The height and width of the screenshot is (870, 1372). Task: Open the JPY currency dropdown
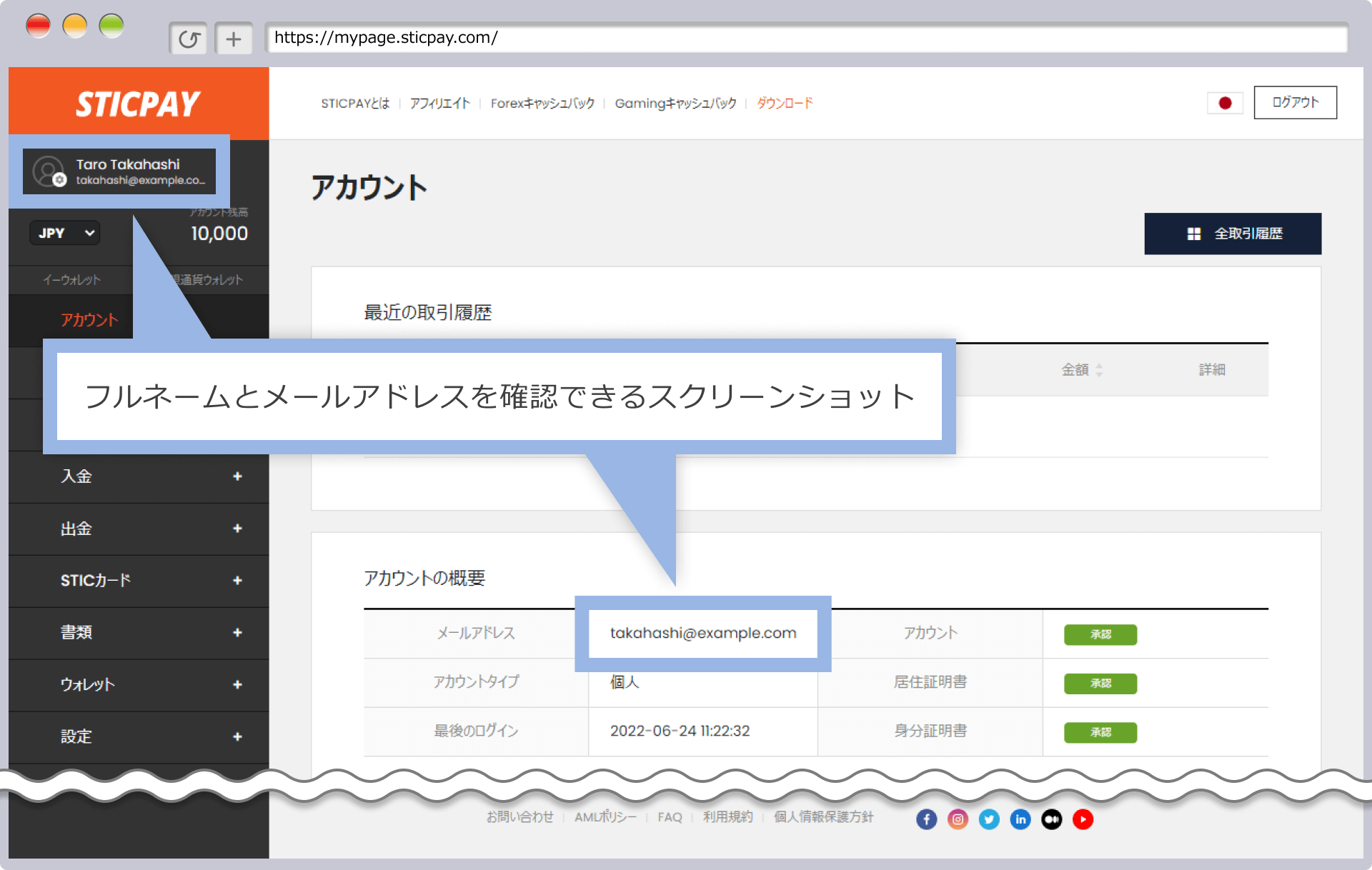tap(65, 233)
